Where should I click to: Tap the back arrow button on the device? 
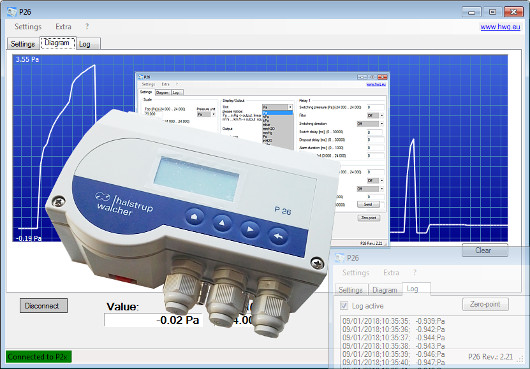[279, 236]
